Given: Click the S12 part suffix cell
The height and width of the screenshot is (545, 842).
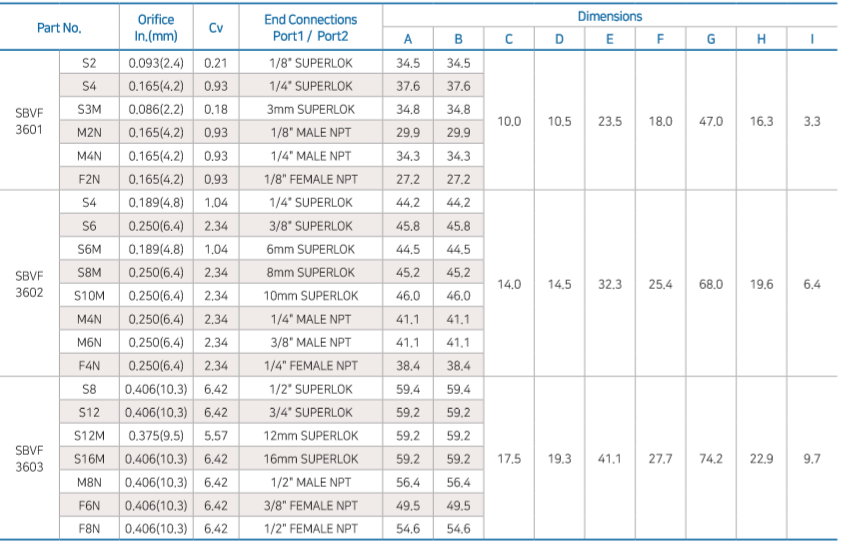Looking at the screenshot, I should (89, 412).
